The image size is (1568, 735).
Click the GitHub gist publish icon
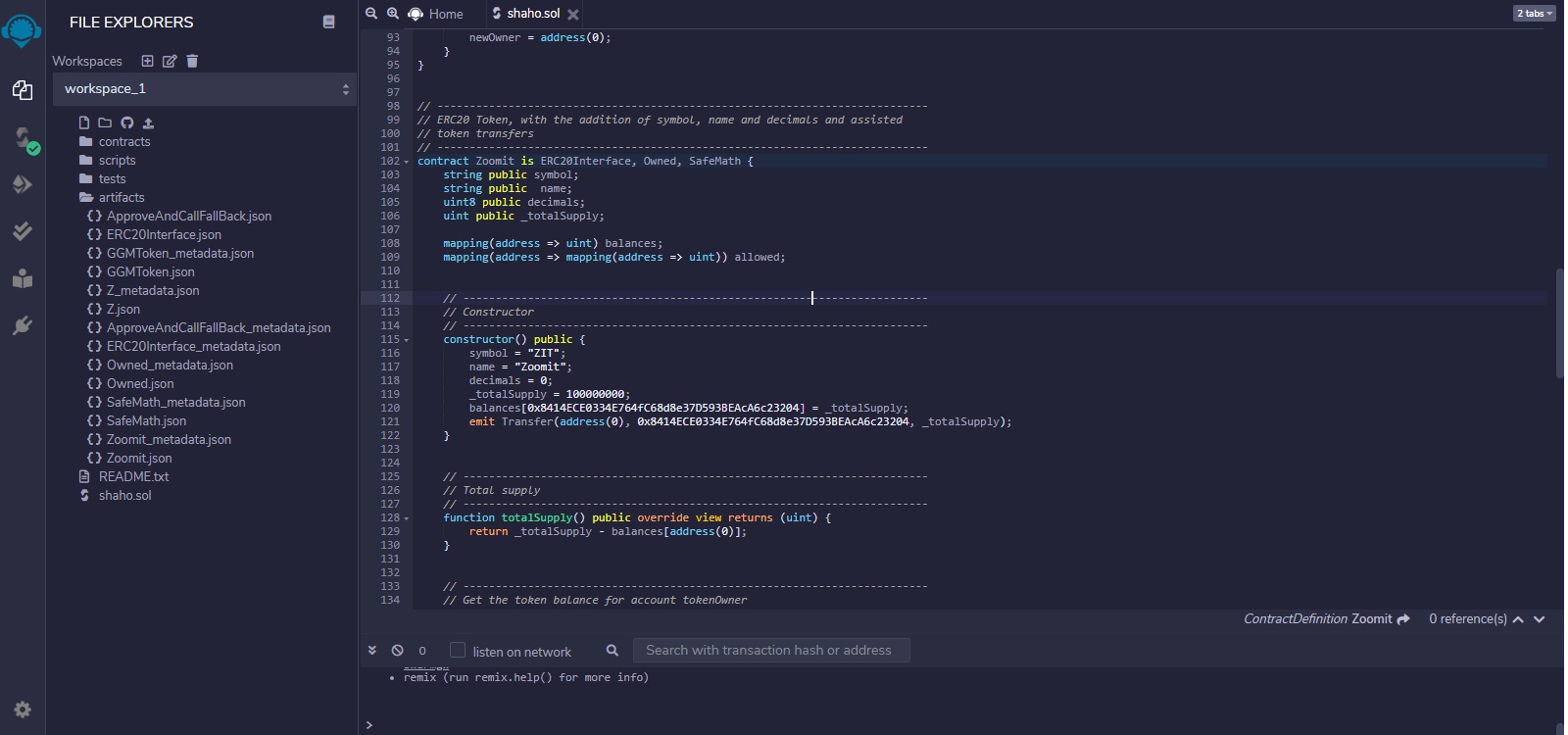pos(126,123)
